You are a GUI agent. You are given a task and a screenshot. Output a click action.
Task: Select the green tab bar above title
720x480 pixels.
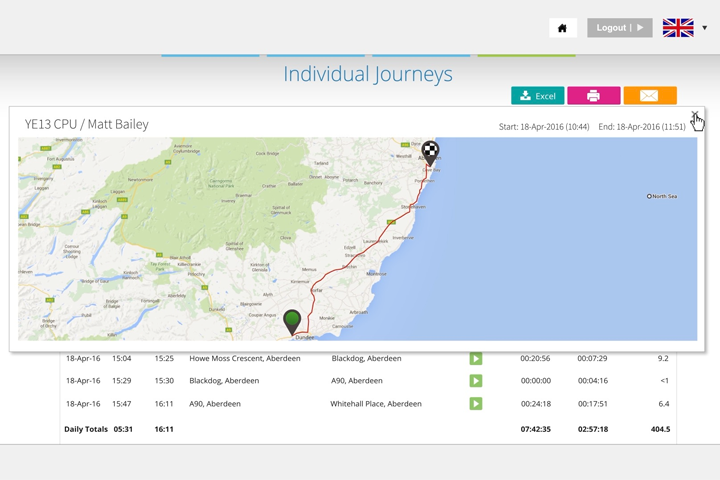526,55
